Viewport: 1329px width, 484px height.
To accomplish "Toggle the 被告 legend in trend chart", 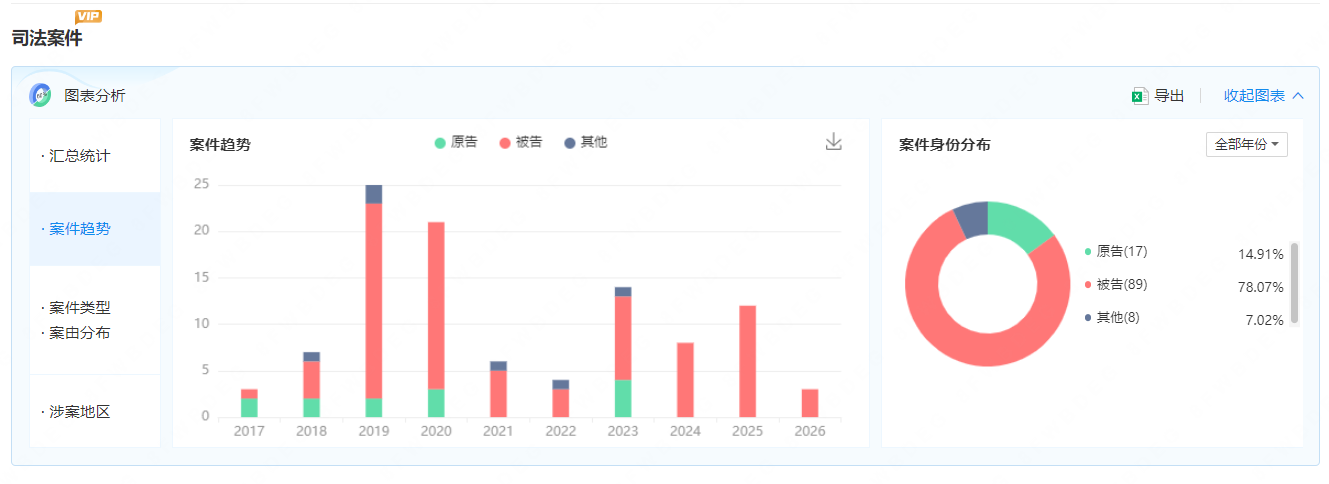I will [520, 142].
